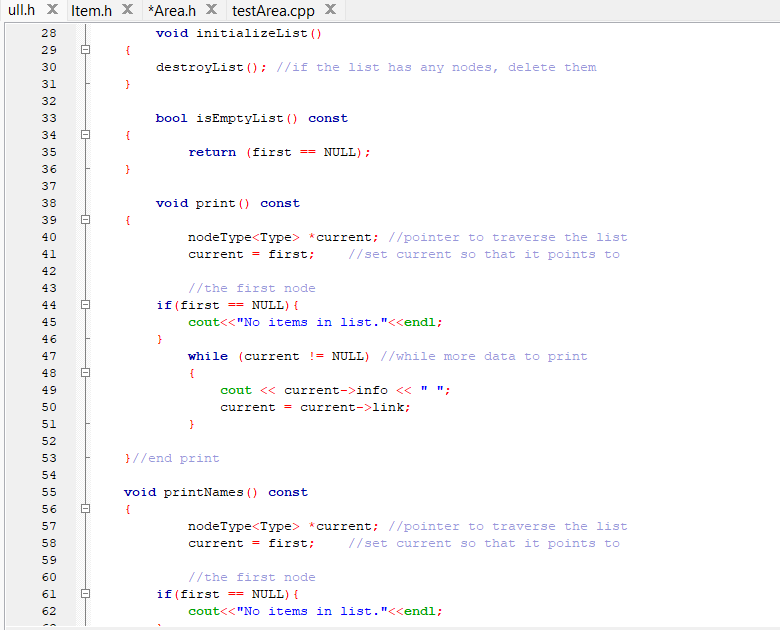
Task: Close the *Area.h tab
Action: click(211, 9)
